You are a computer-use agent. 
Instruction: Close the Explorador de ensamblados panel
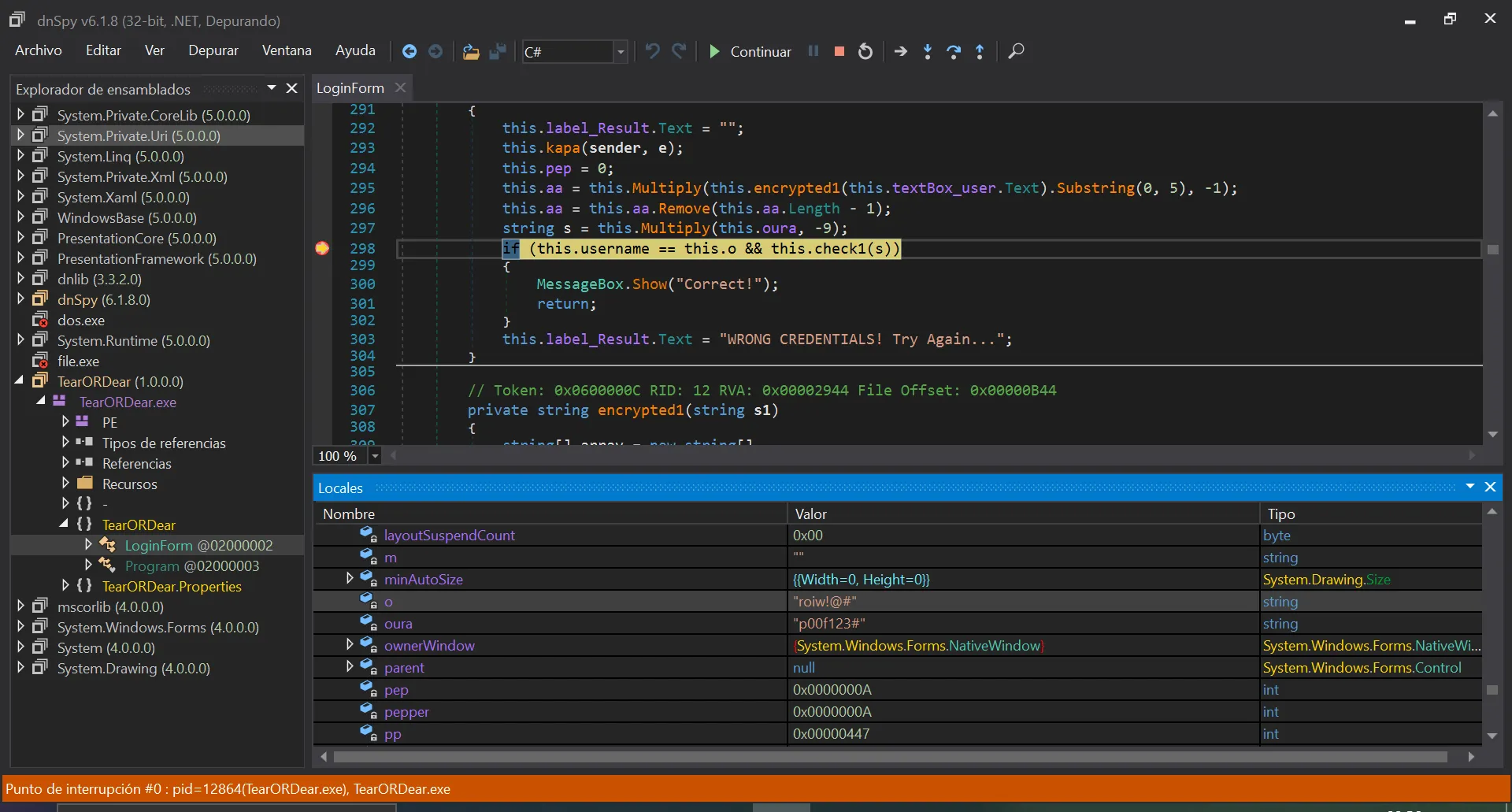pyautogui.click(x=291, y=88)
